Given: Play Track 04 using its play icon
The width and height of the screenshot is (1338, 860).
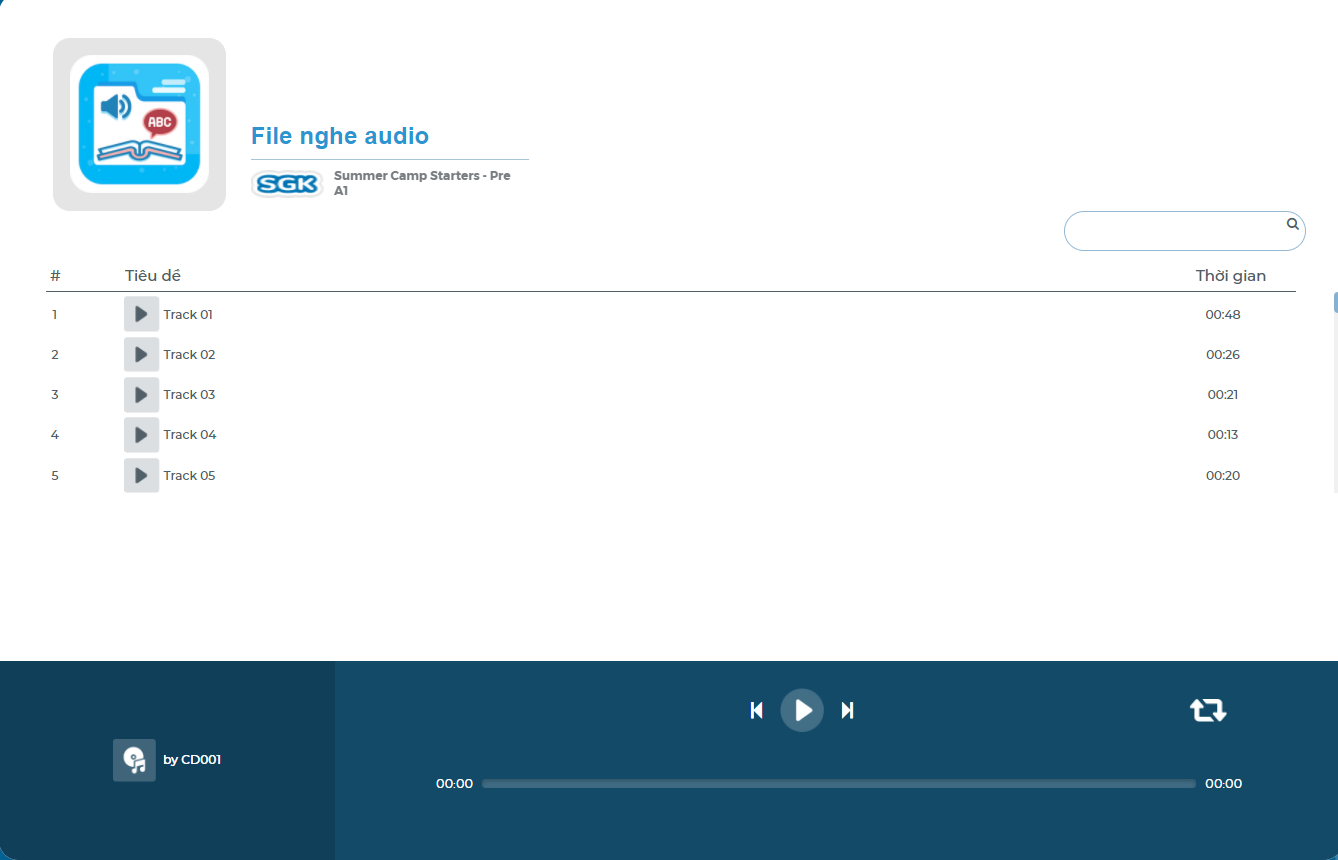Looking at the screenshot, I should coord(141,434).
